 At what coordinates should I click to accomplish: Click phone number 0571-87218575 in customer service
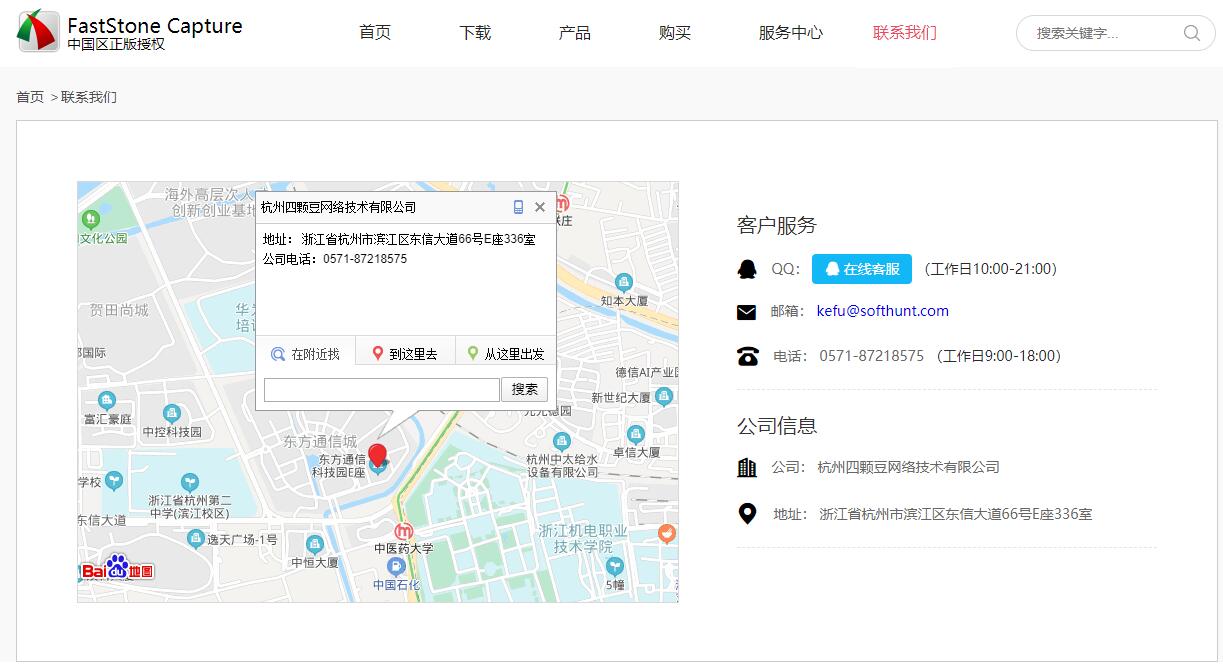click(x=871, y=356)
